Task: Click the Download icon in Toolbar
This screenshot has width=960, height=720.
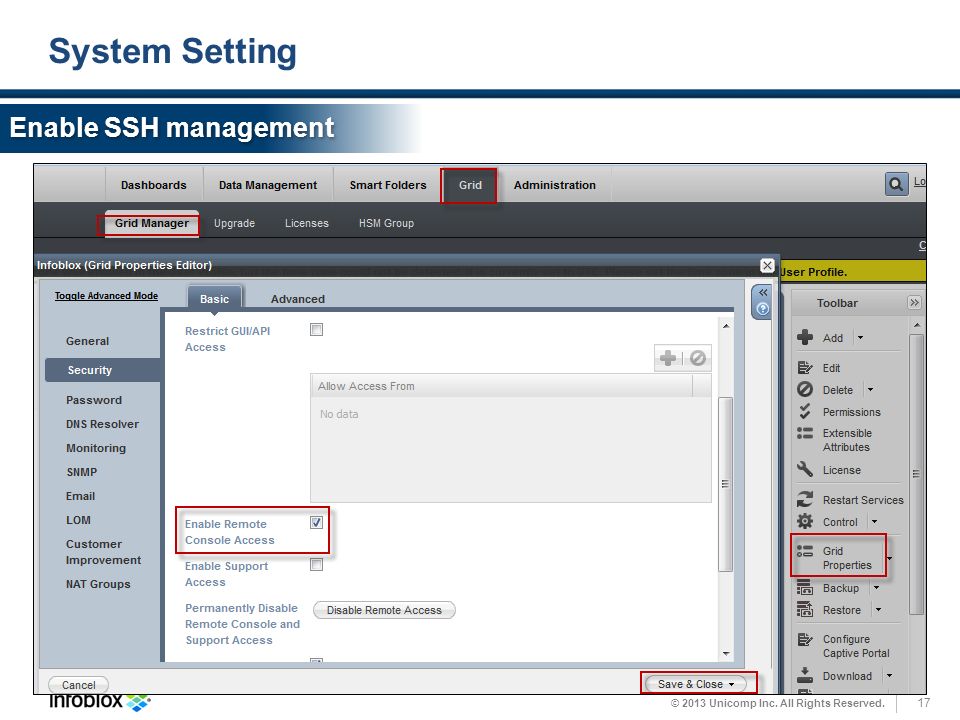Action: (805, 675)
